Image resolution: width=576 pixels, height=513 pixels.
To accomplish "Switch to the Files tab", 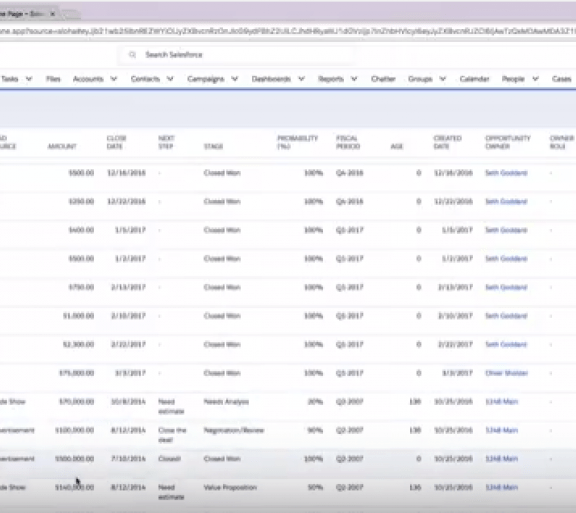I will point(53,79).
